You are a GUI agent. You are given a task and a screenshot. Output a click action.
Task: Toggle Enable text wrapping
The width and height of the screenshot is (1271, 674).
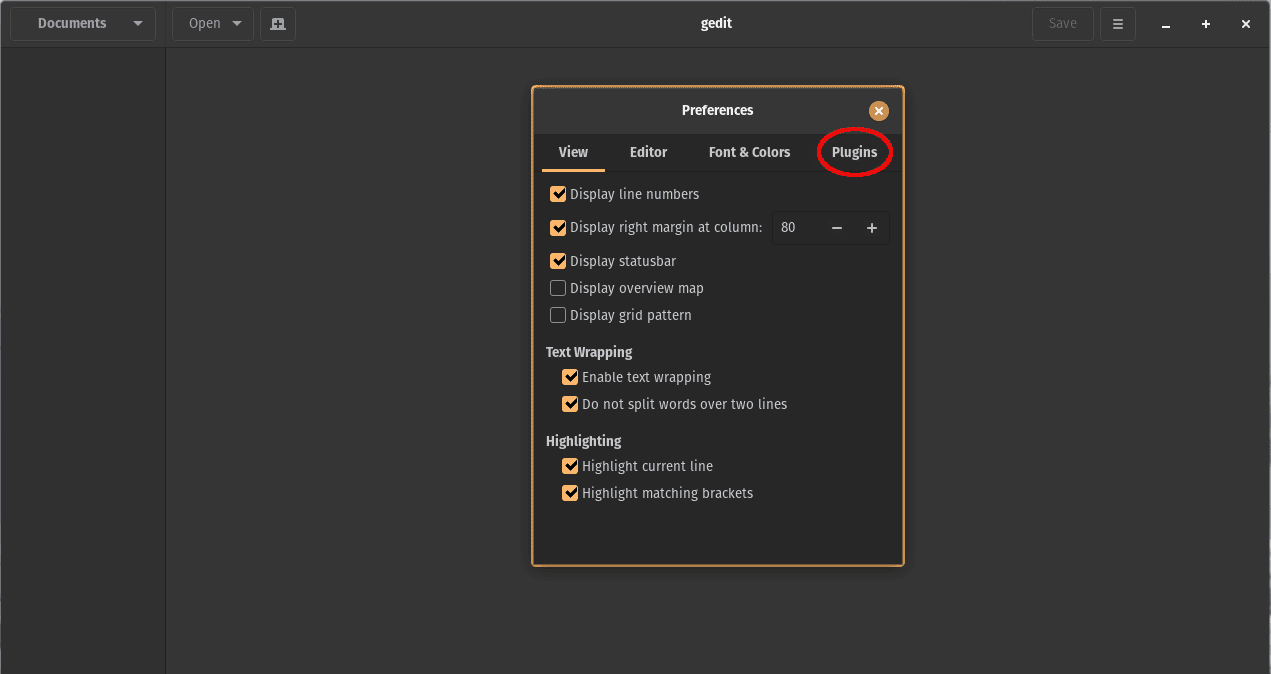570,377
